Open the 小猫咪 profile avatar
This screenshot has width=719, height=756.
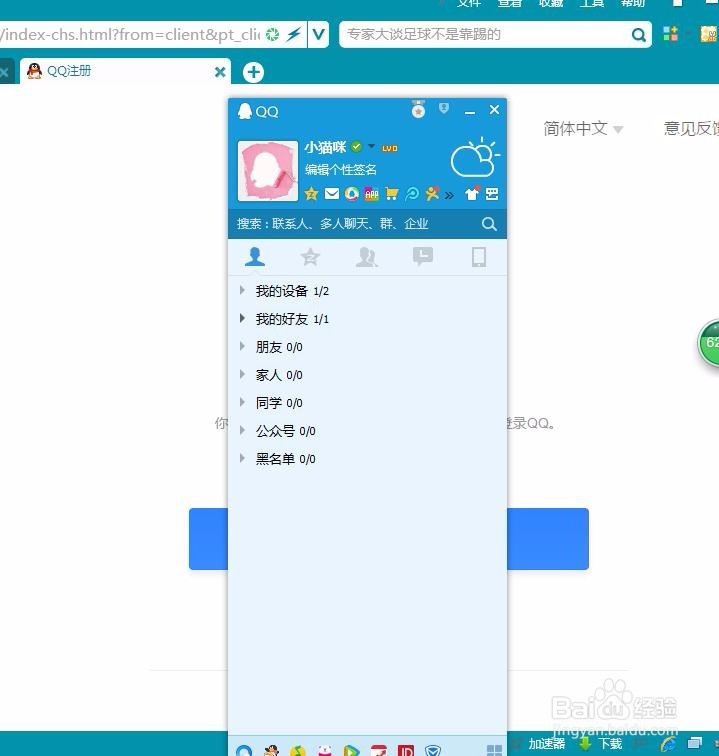268,171
